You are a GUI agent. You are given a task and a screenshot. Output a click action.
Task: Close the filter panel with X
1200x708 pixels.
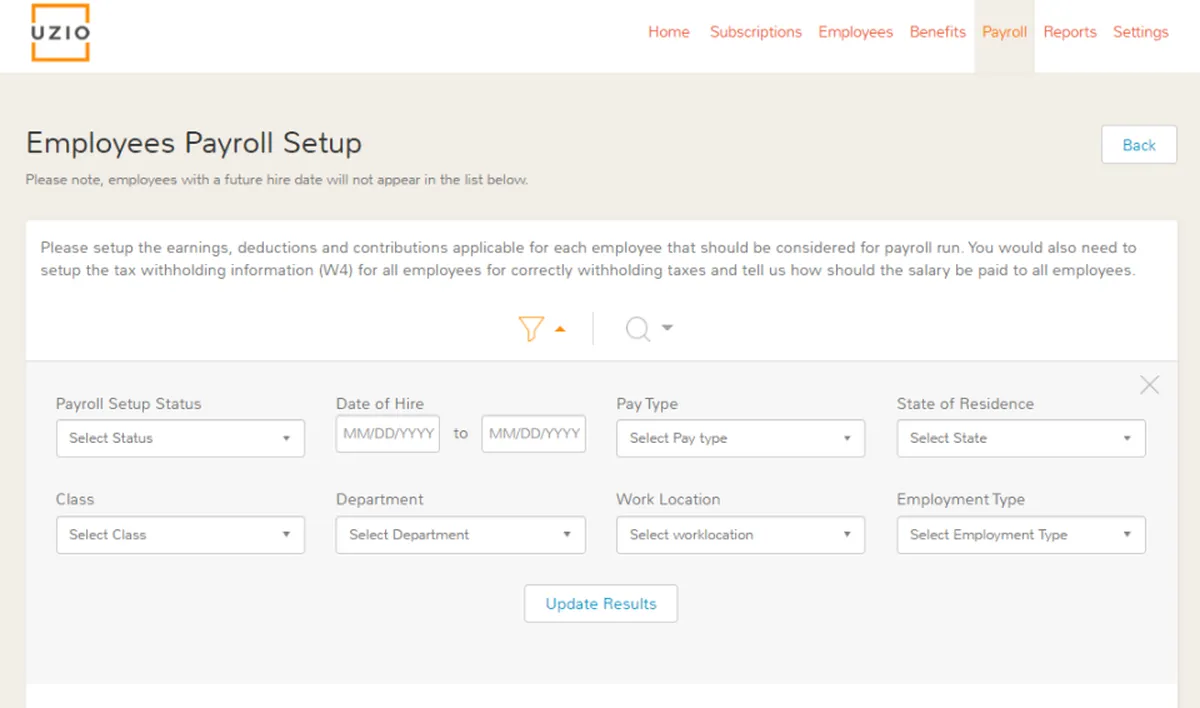coord(1150,385)
